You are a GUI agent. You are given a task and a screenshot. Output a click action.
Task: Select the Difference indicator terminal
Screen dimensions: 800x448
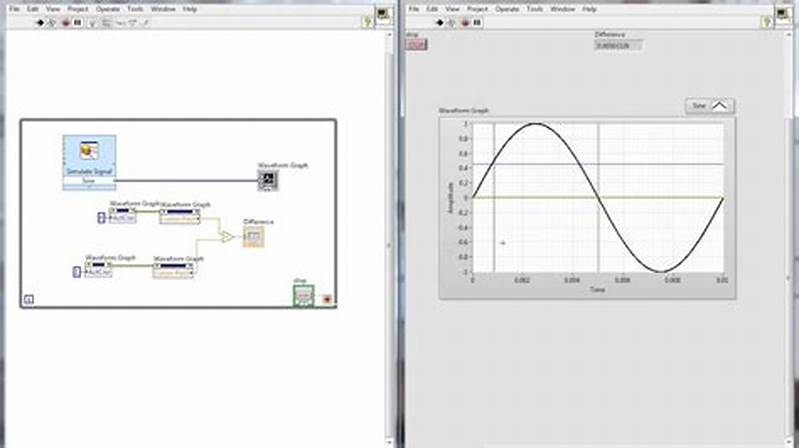[x=253, y=237]
